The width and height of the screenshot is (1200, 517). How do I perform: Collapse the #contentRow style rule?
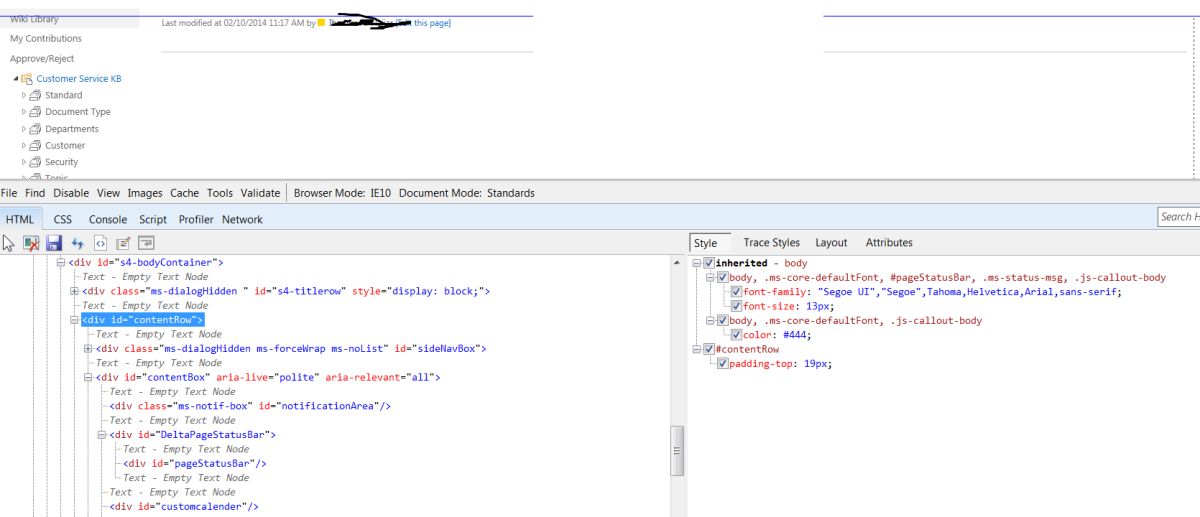pyautogui.click(x=696, y=349)
